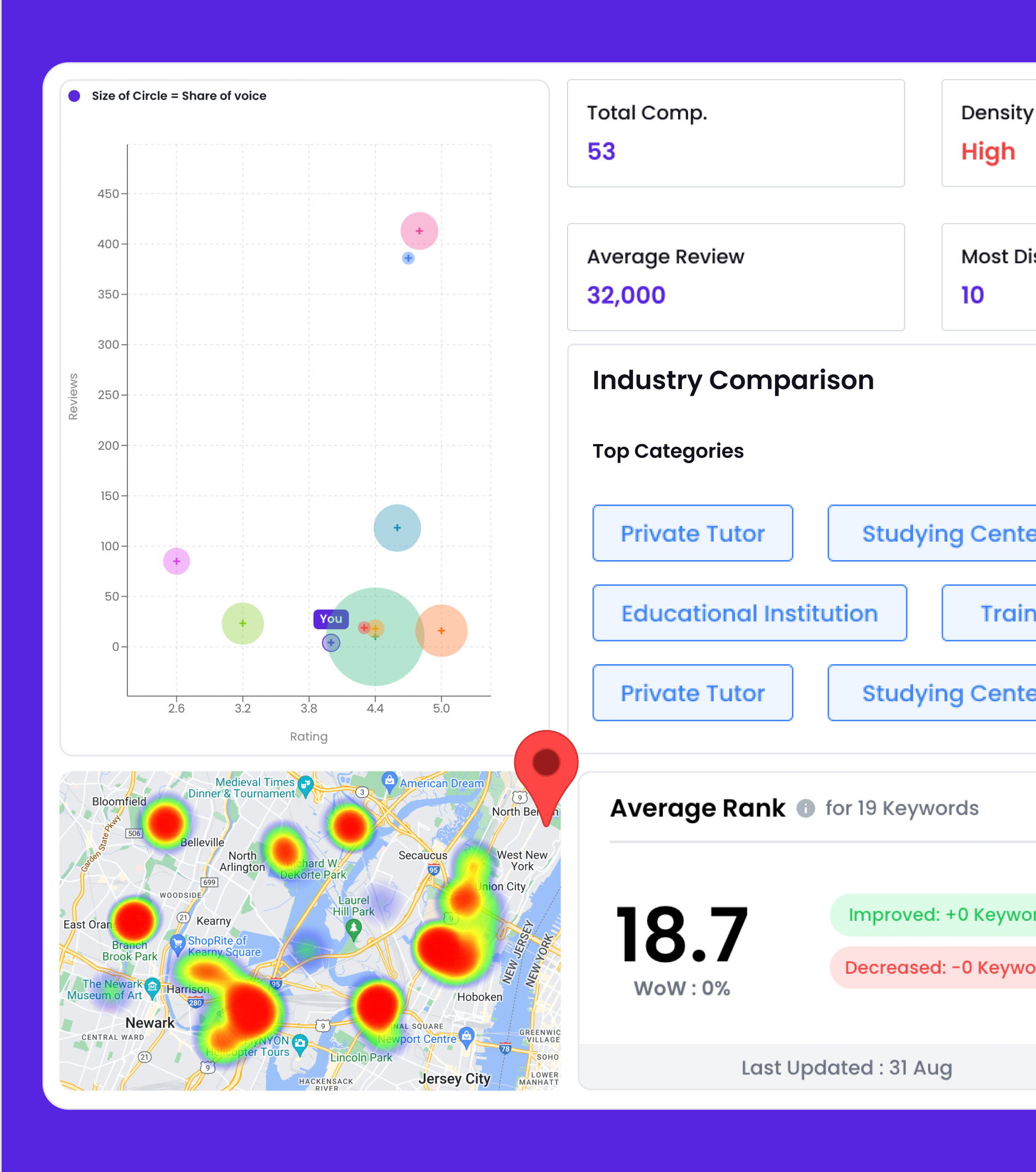Viewport: 1036px width, 1172px height.
Task: Click the Total Comp. card showing 53
Action: point(735,133)
